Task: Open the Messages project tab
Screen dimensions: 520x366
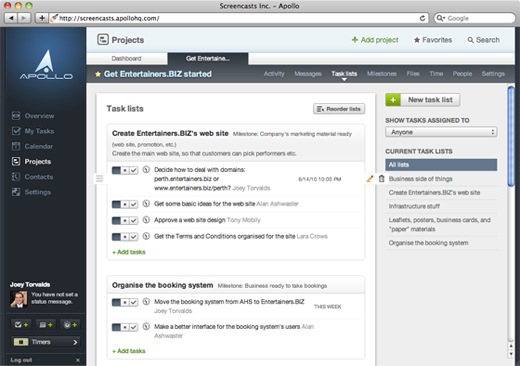Action: click(308, 74)
